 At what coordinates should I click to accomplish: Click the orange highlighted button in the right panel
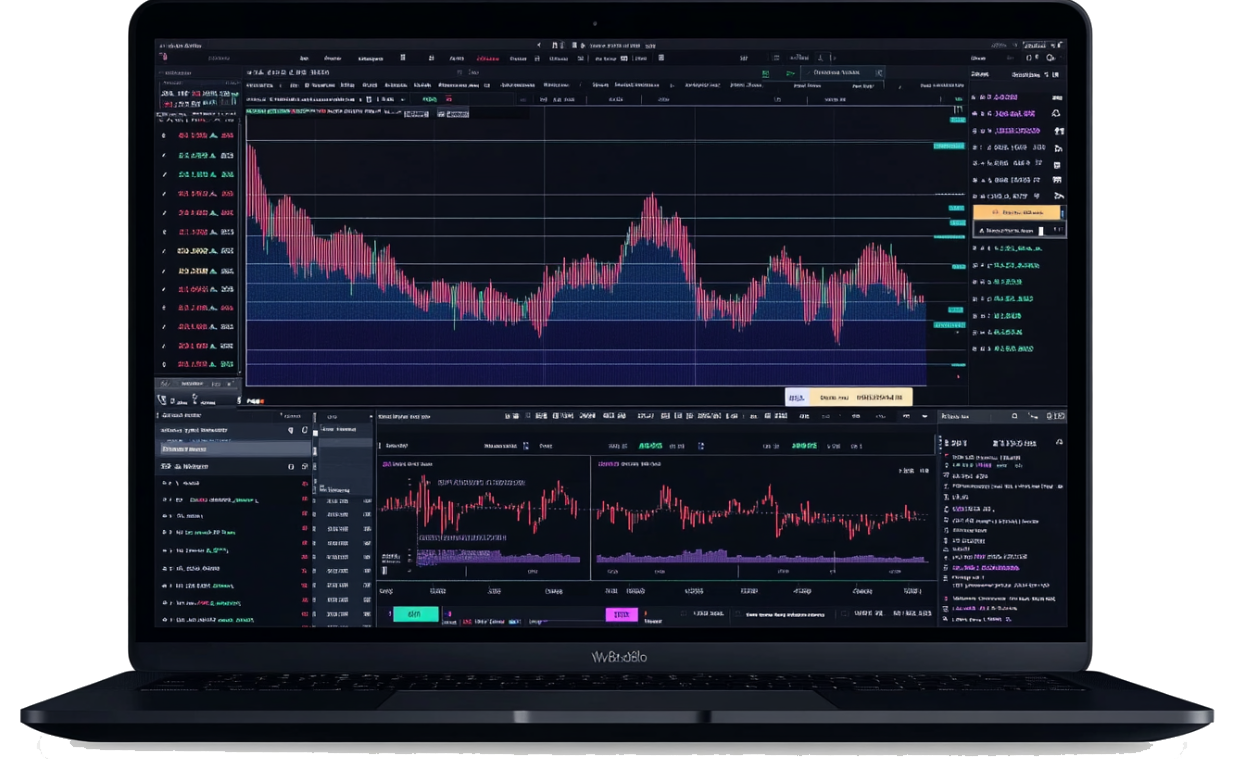(1018, 212)
